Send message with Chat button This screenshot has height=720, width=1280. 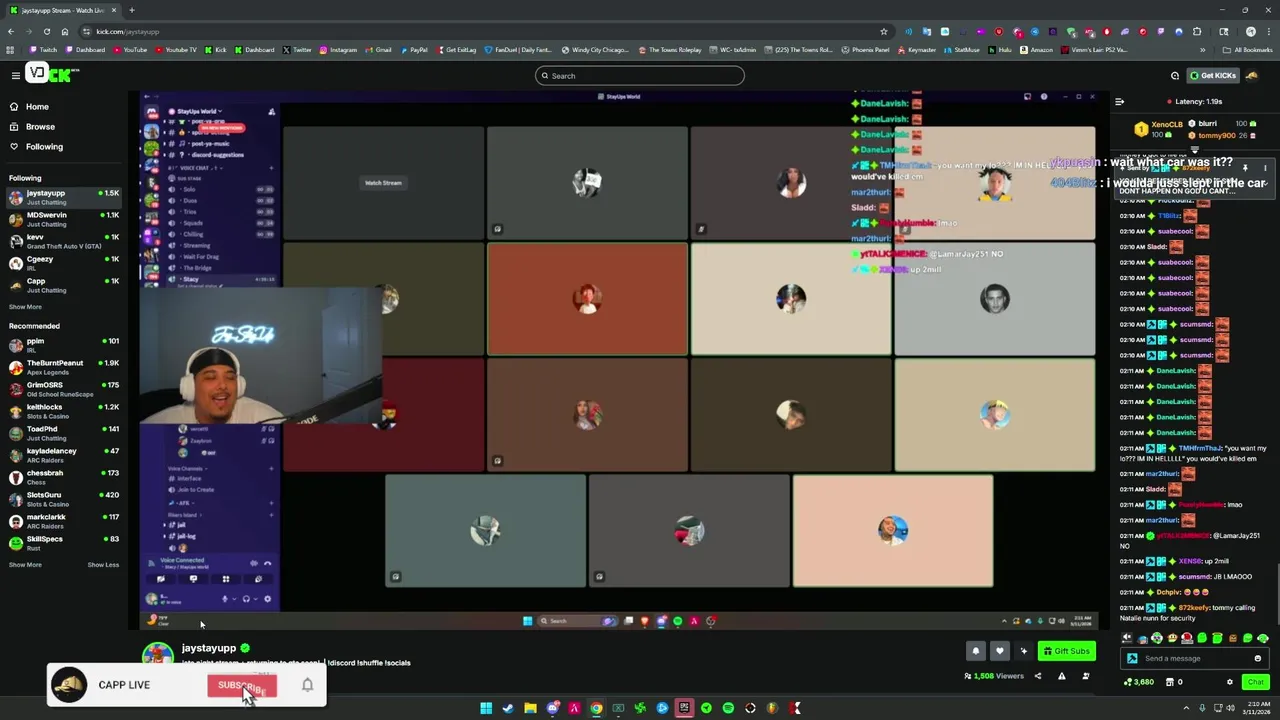pyautogui.click(x=1255, y=682)
